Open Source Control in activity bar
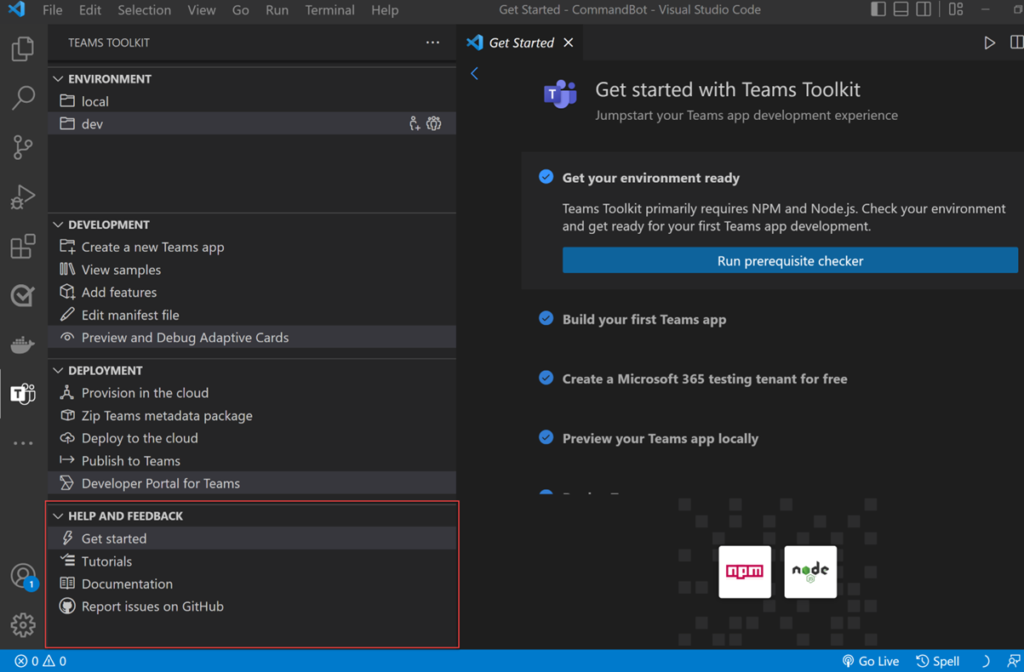Screen dimensions: 1024x672 coord(22,147)
